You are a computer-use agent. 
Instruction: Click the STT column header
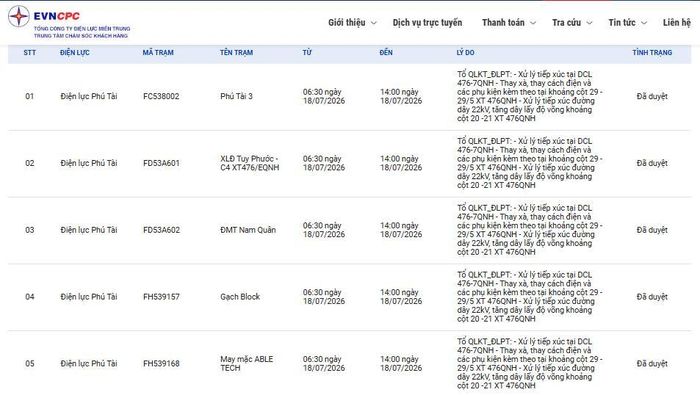pyautogui.click(x=29, y=53)
